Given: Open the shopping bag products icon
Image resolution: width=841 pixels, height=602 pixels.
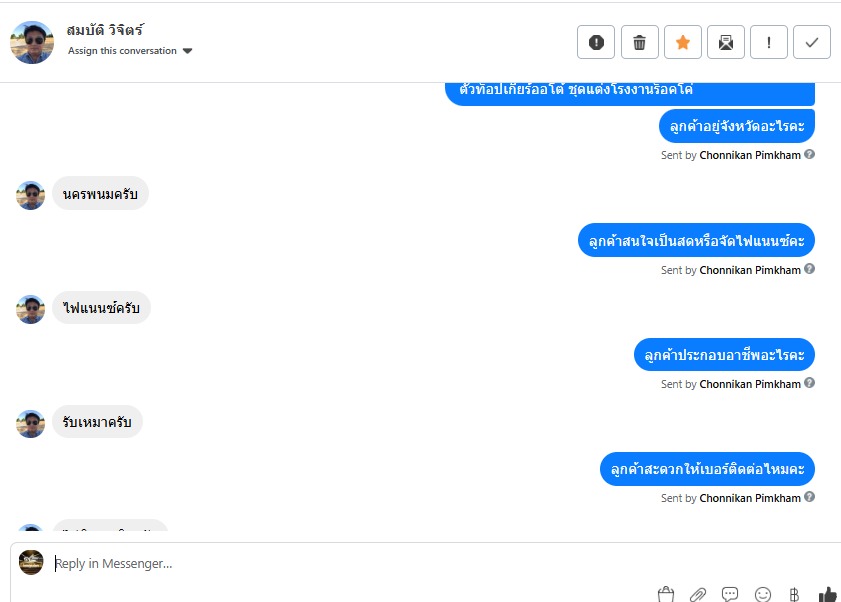Looking at the screenshot, I should [x=666, y=594].
